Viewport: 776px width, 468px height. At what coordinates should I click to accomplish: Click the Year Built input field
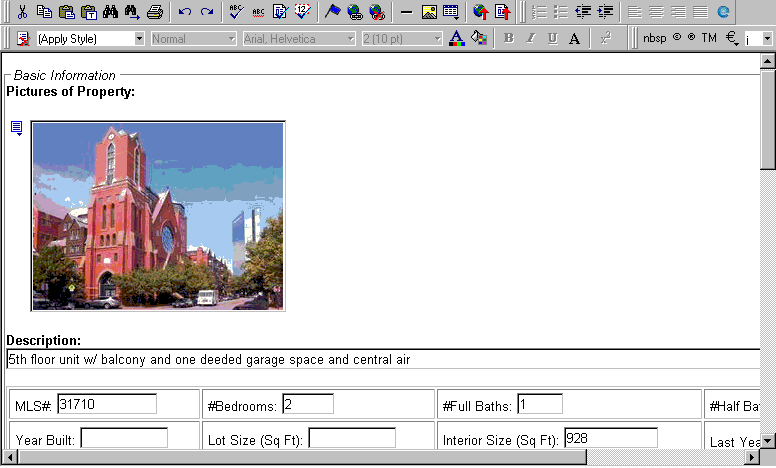coord(124,438)
